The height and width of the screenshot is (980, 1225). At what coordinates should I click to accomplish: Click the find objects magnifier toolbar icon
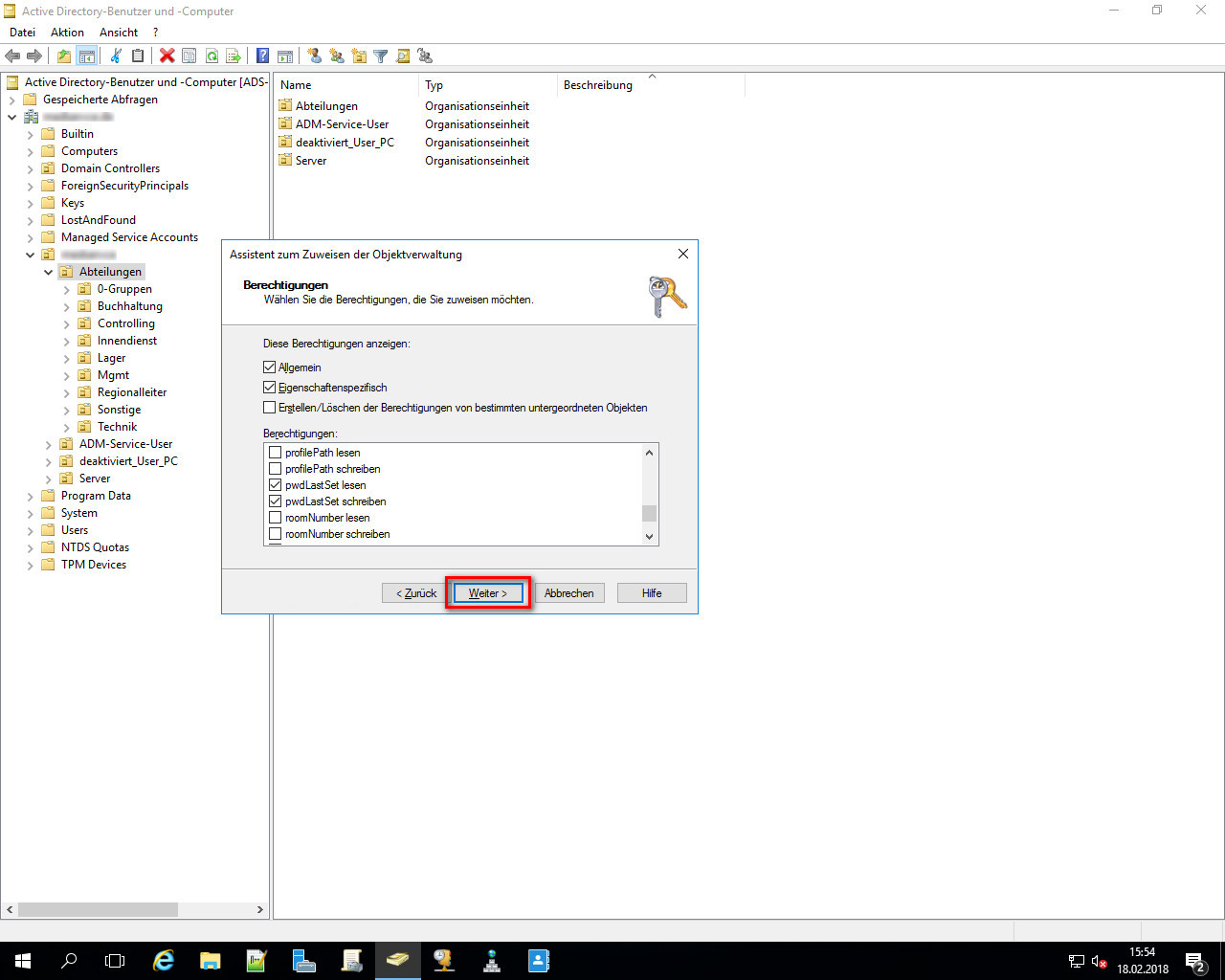point(403,56)
